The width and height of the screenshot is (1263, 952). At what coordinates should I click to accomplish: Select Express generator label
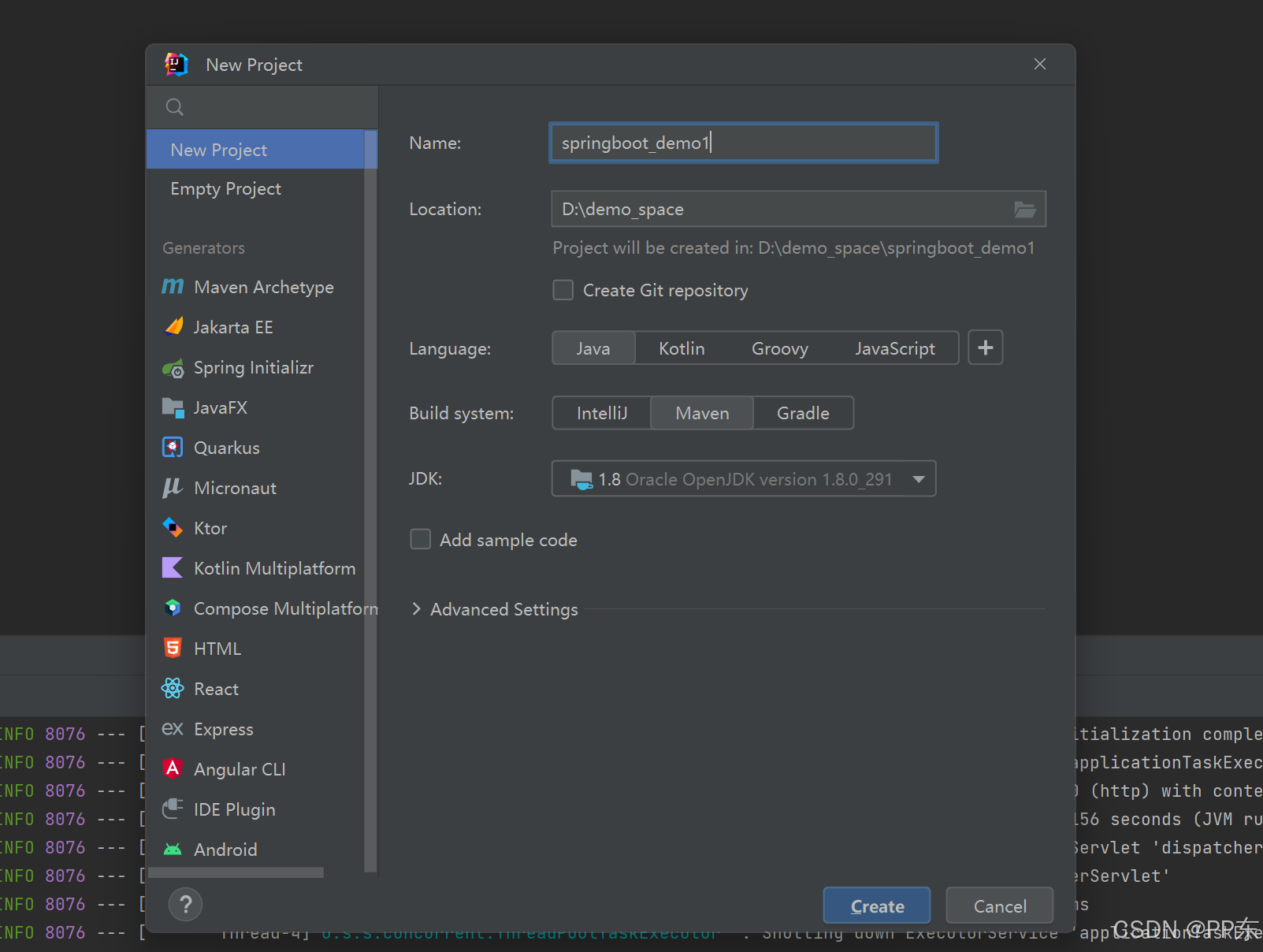pyautogui.click(x=224, y=729)
